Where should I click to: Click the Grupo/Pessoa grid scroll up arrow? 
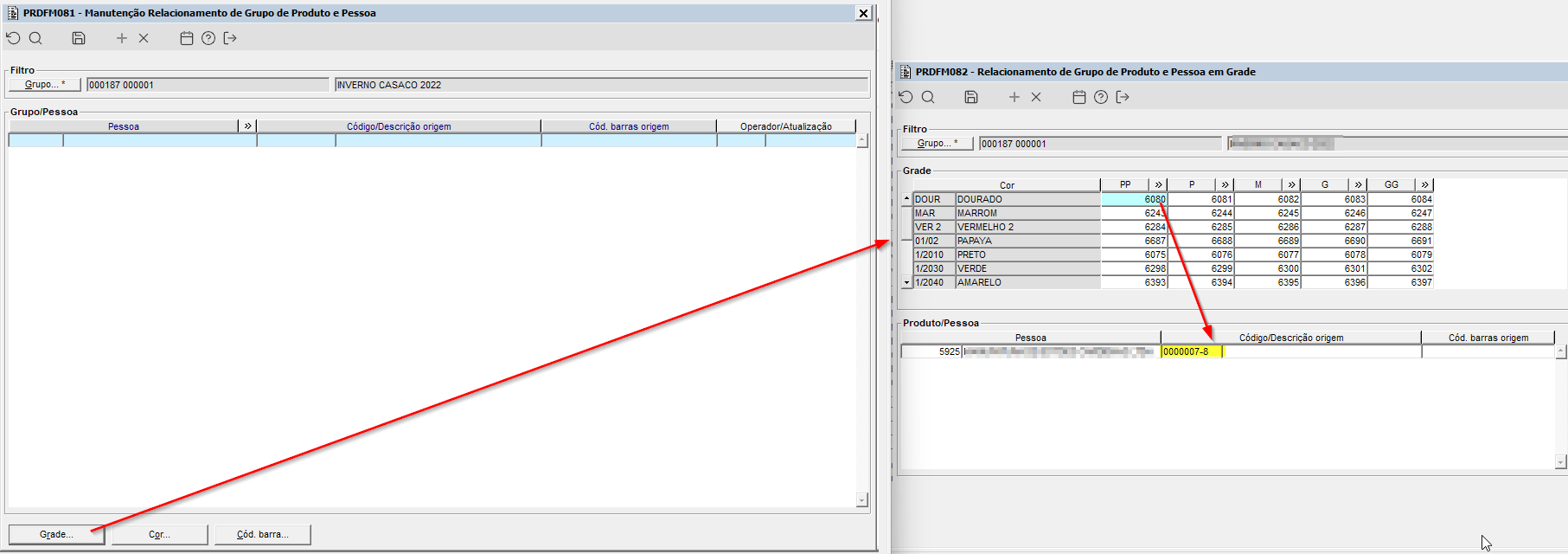(861, 141)
